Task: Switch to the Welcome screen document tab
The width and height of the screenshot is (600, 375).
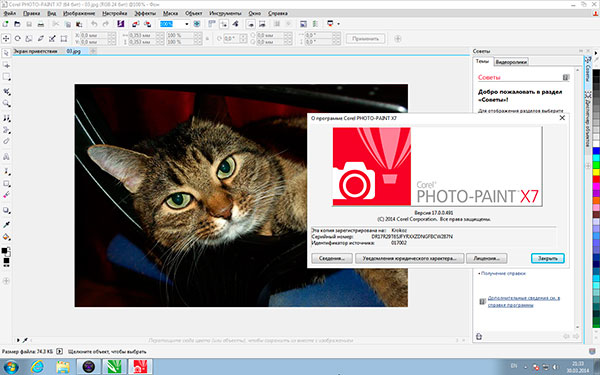Action: [36, 51]
